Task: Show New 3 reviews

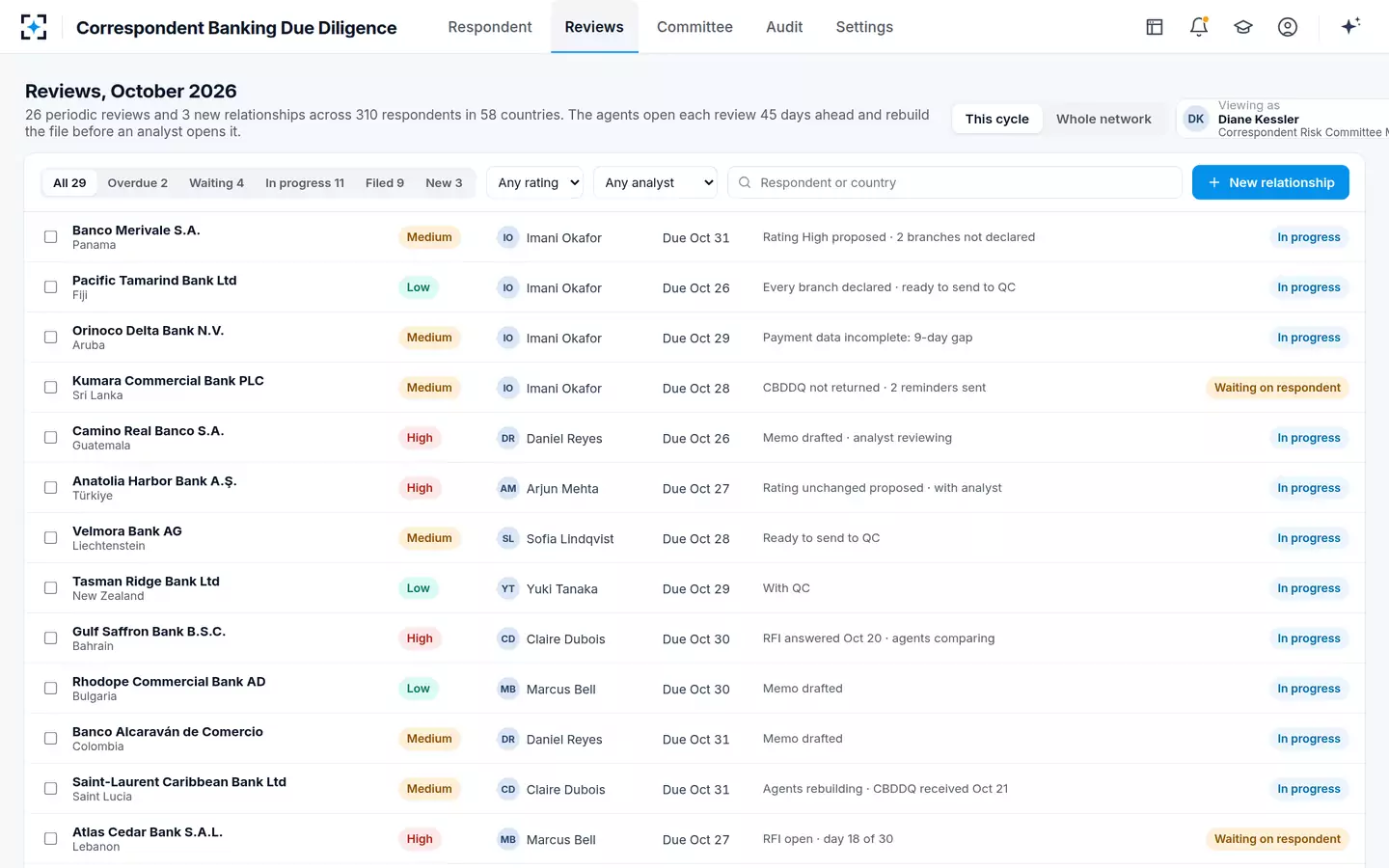Action: coord(444,182)
